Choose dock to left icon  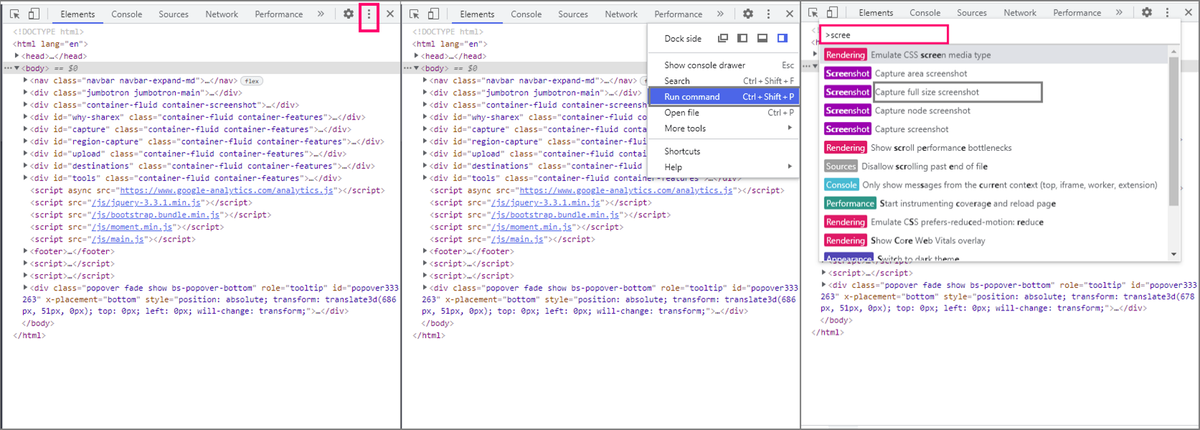pos(742,37)
